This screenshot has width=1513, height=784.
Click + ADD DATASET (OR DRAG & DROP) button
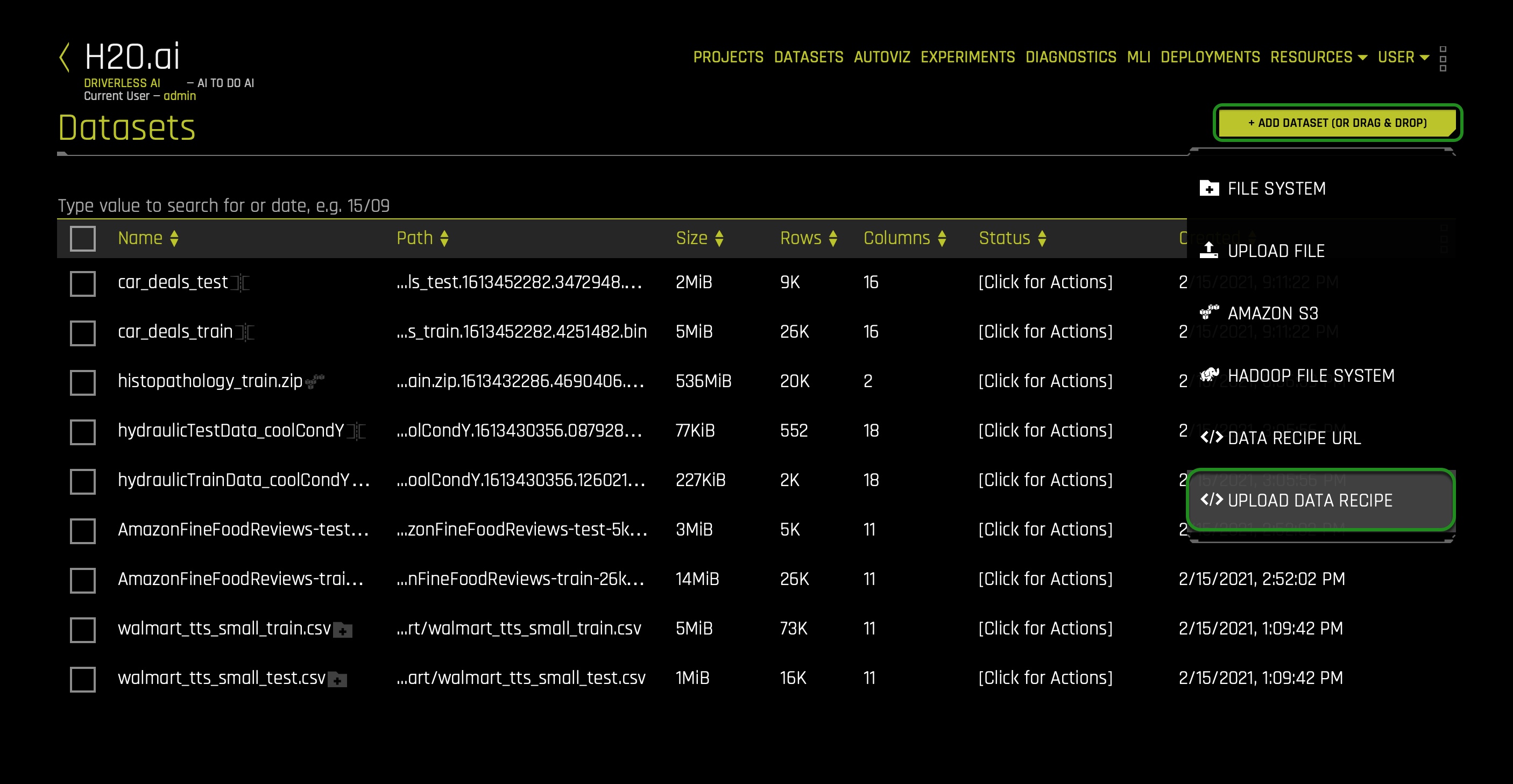point(1338,123)
